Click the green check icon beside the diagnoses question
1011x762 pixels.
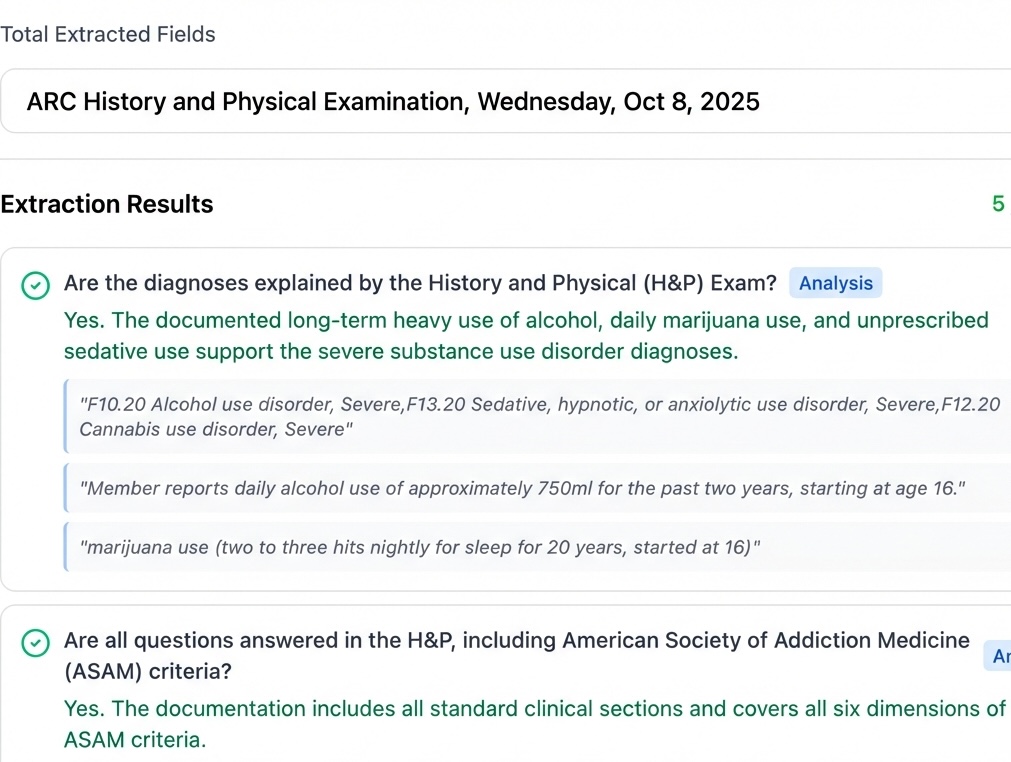click(x=36, y=286)
